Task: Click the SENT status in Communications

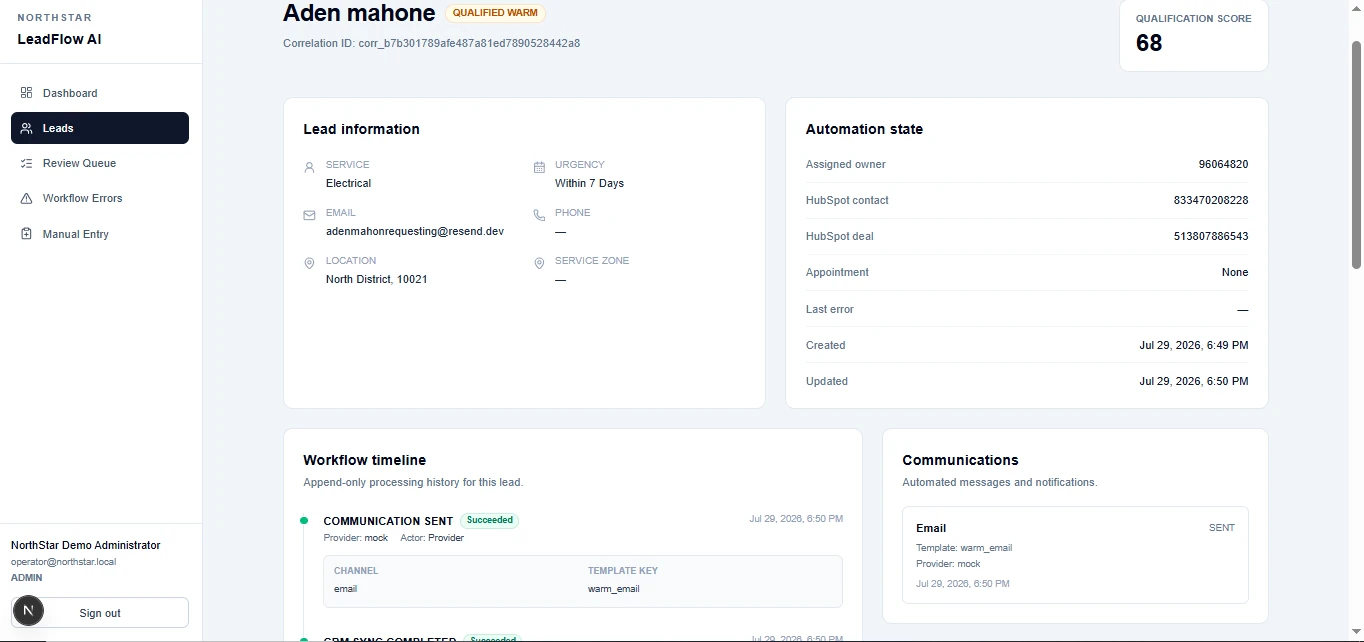Action: click(x=1222, y=527)
